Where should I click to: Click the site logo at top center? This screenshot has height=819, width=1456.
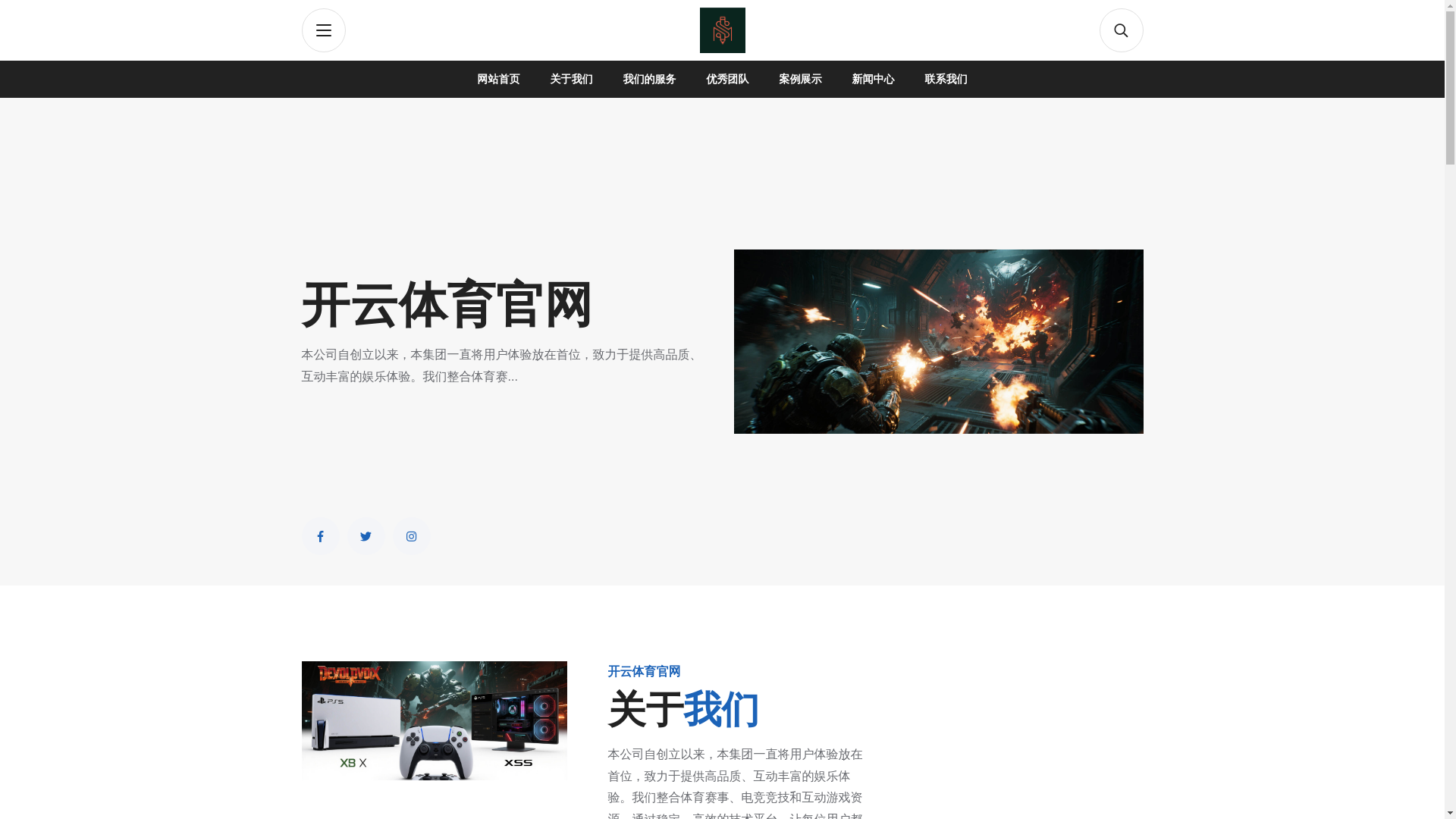[722, 30]
